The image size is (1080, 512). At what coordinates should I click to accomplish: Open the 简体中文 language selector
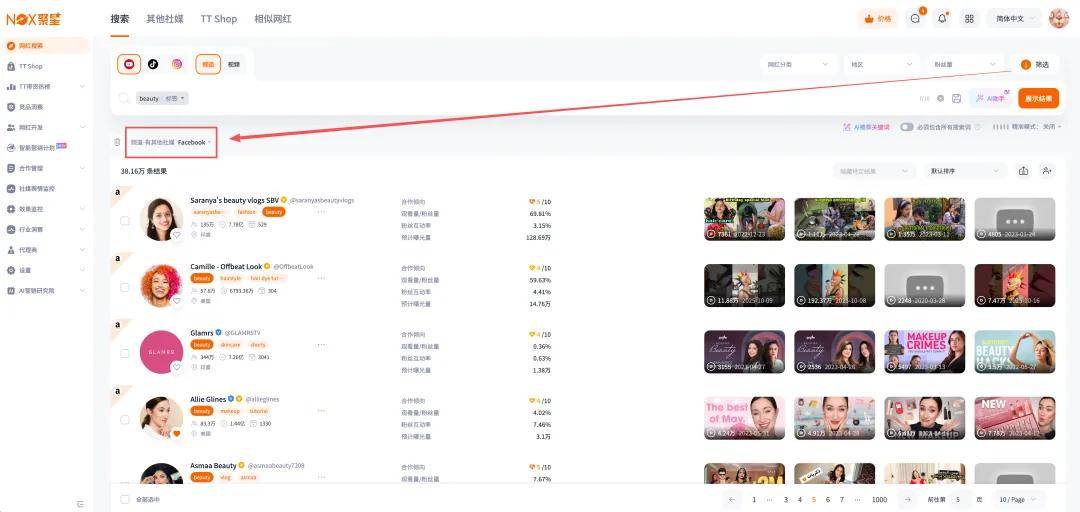click(x=1013, y=19)
